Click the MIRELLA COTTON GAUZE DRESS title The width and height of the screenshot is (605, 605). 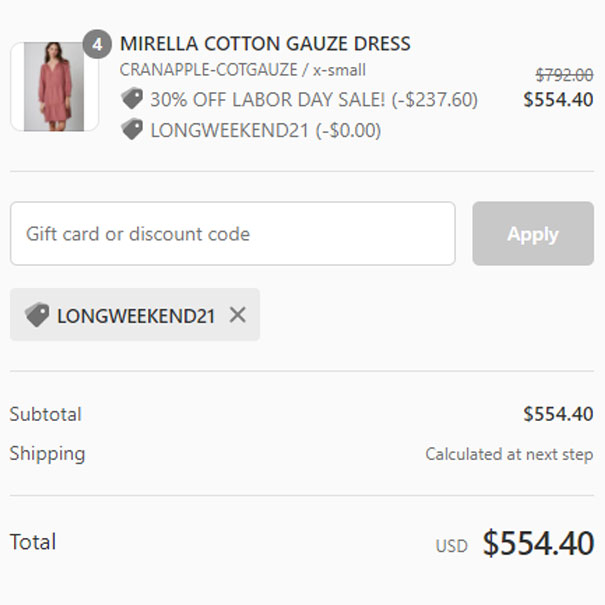point(265,44)
